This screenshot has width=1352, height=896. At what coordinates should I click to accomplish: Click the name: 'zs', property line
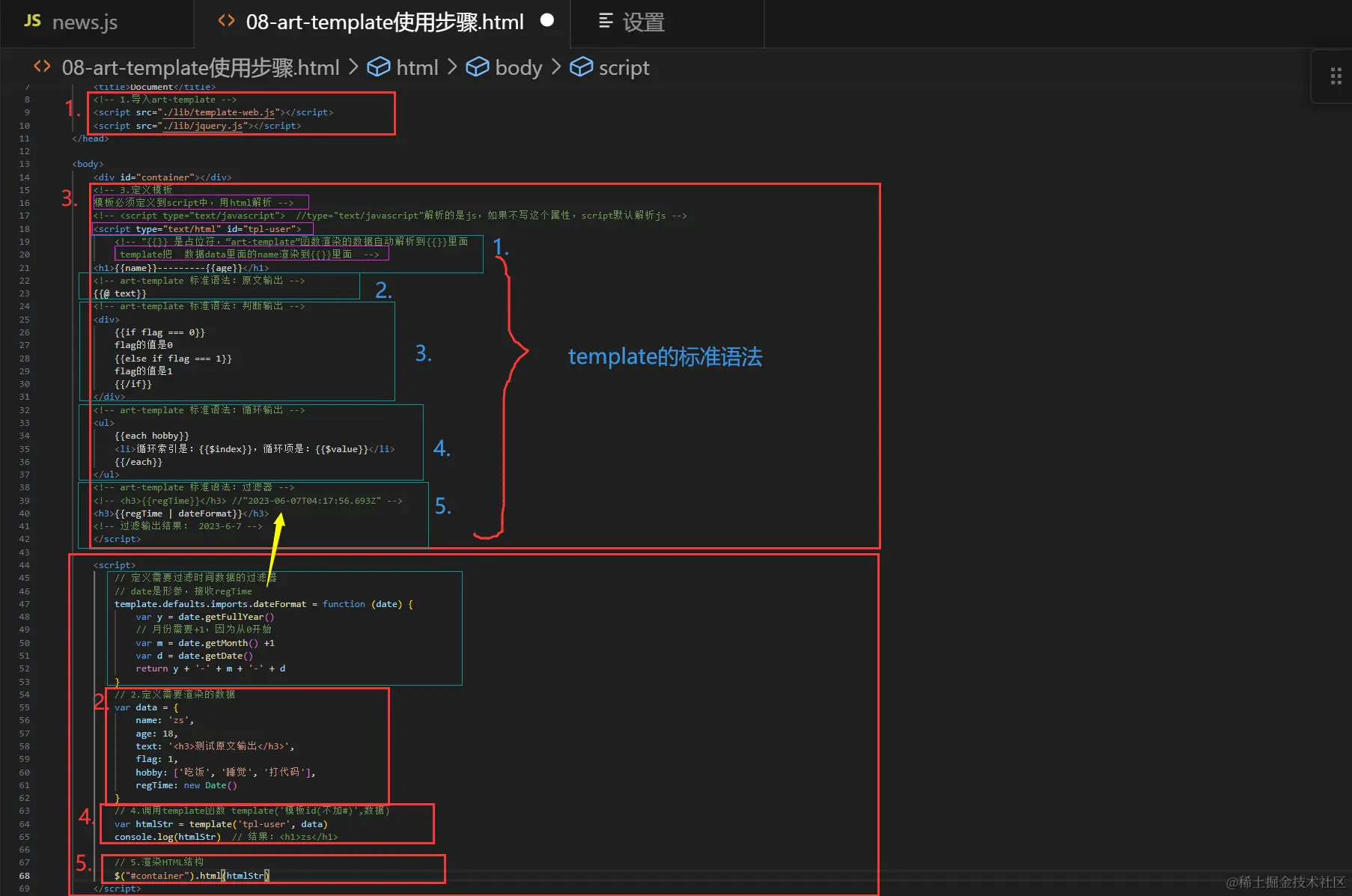(165, 720)
